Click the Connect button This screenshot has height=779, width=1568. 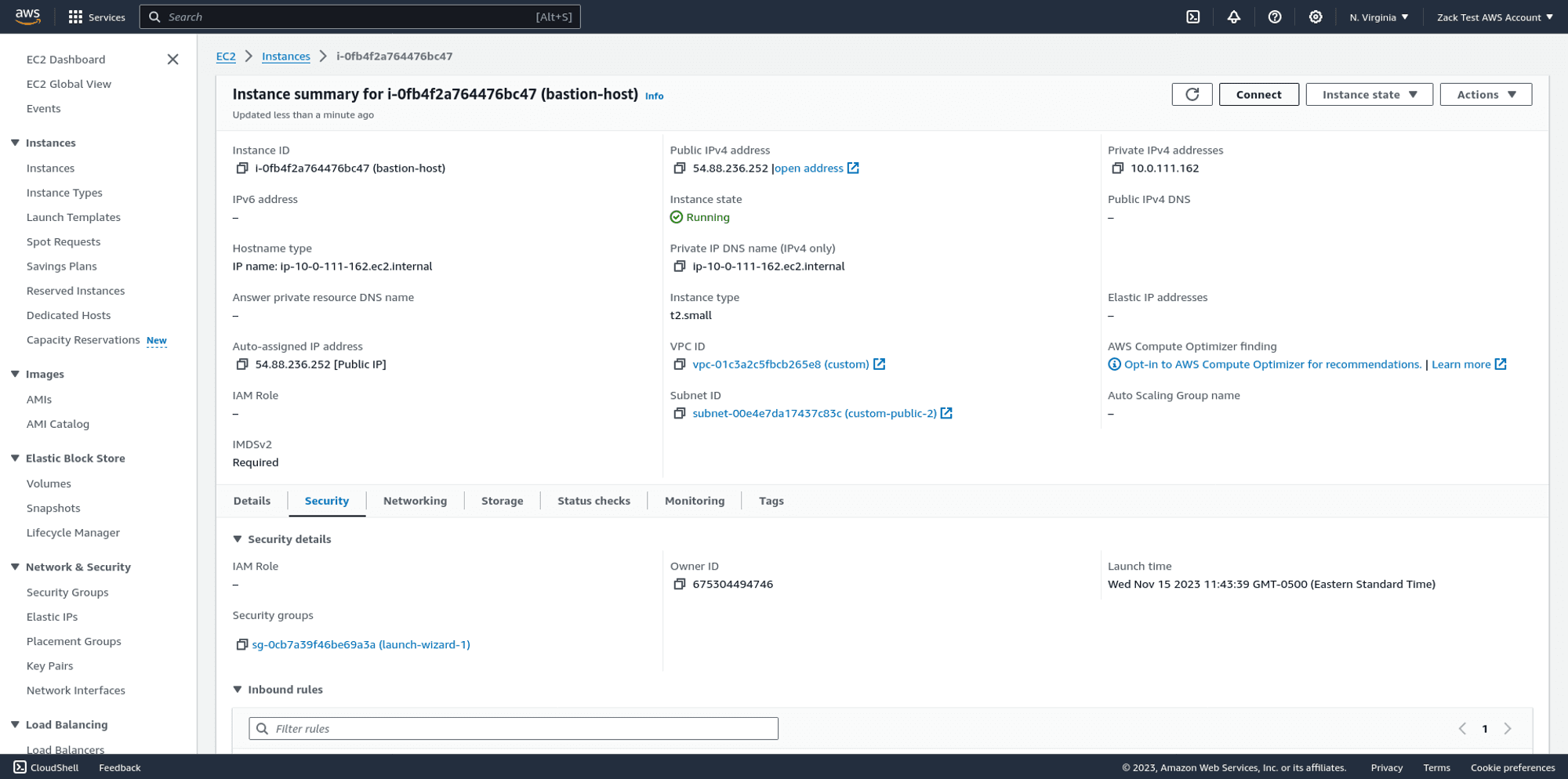pyautogui.click(x=1258, y=94)
